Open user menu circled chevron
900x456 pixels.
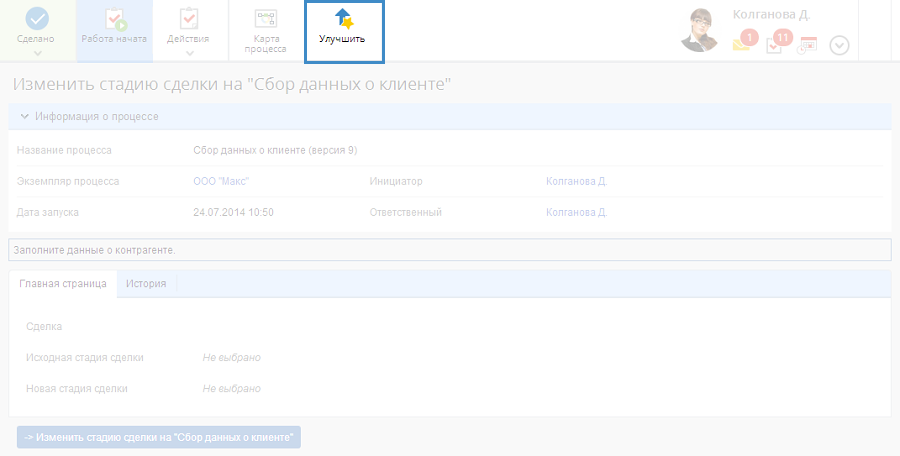(x=839, y=45)
